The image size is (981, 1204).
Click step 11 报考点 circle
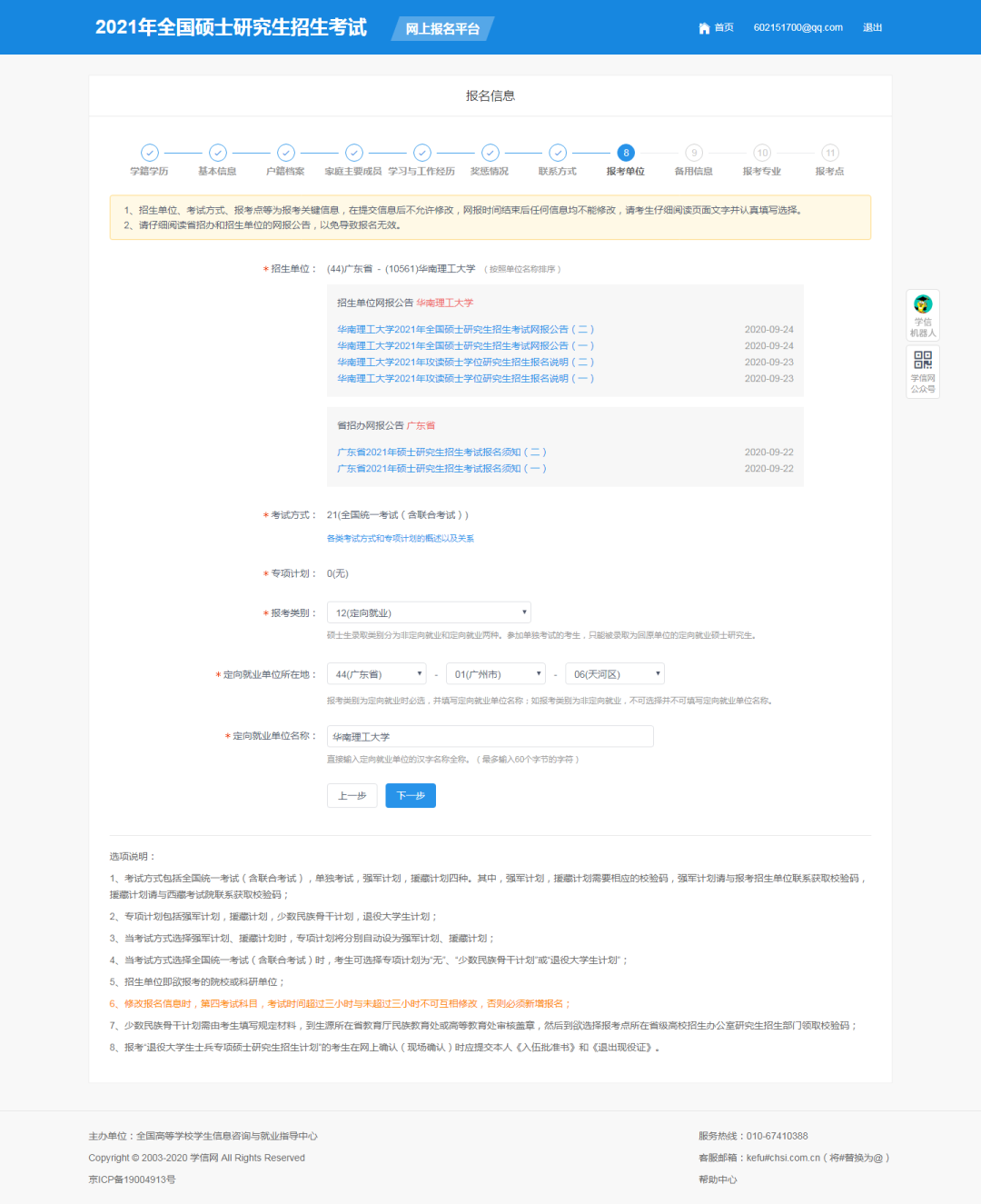pos(830,153)
